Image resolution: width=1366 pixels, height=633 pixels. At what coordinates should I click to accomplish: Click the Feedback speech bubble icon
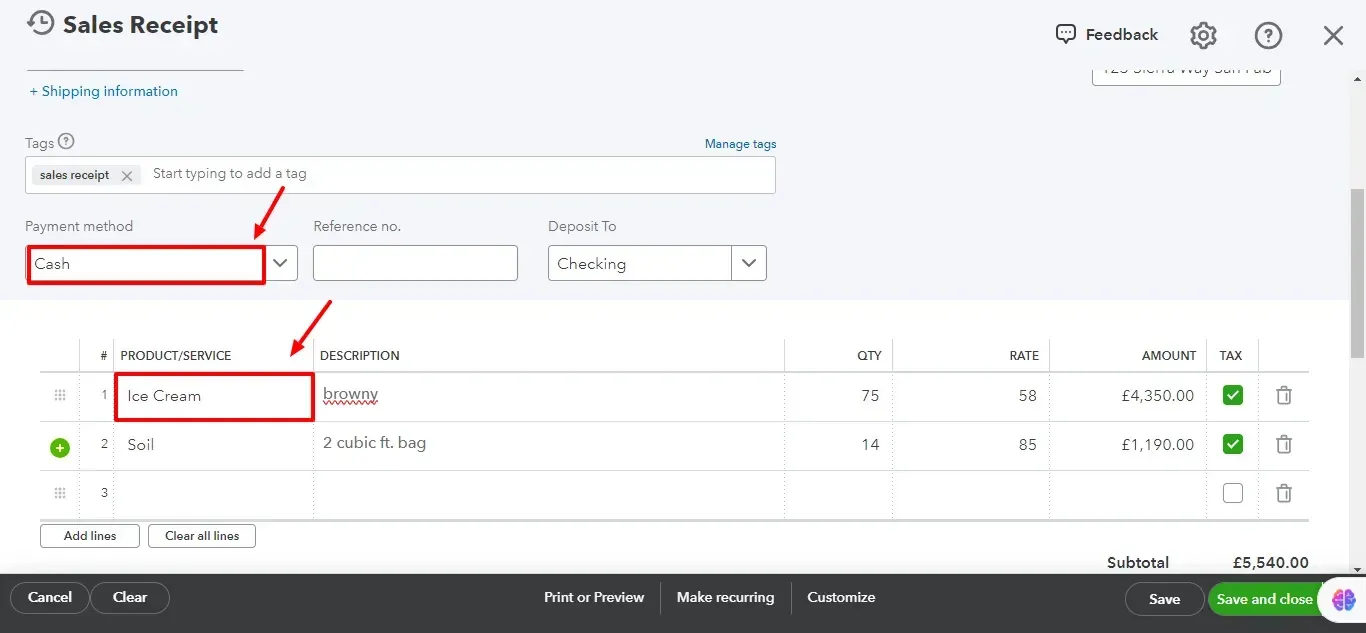(x=1066, y=33)
